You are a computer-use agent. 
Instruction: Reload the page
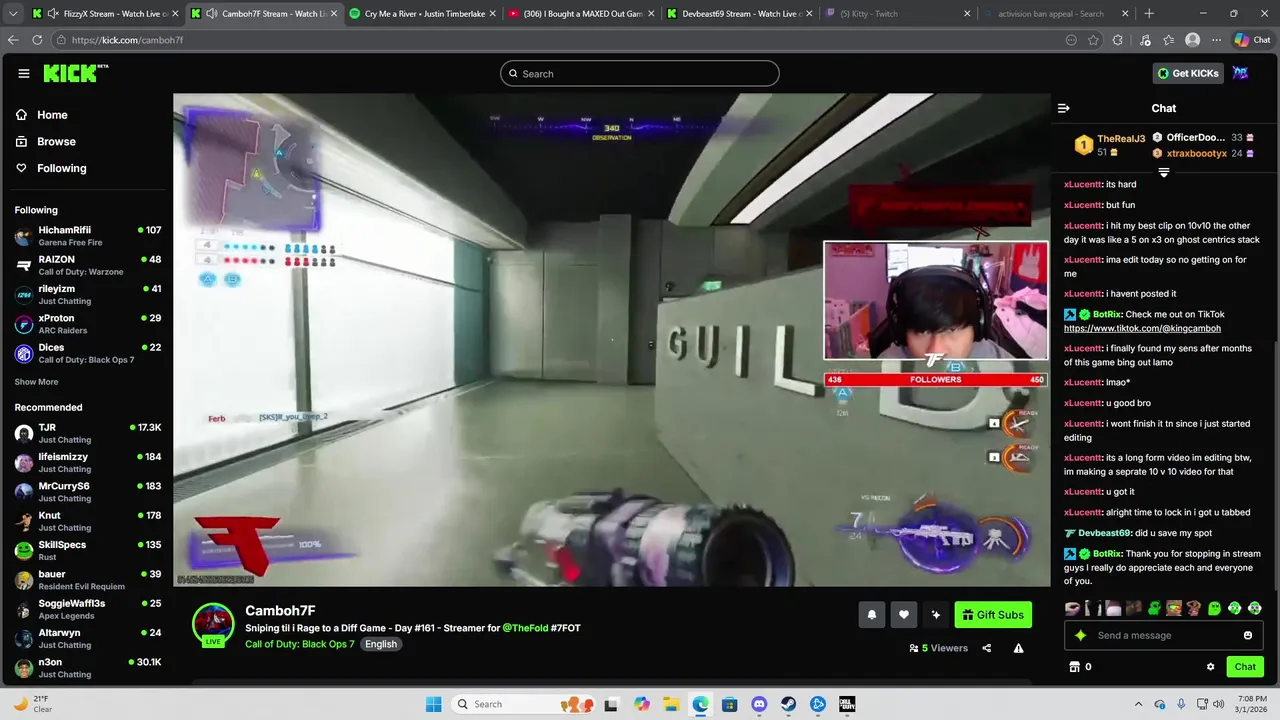pos(37,40)
